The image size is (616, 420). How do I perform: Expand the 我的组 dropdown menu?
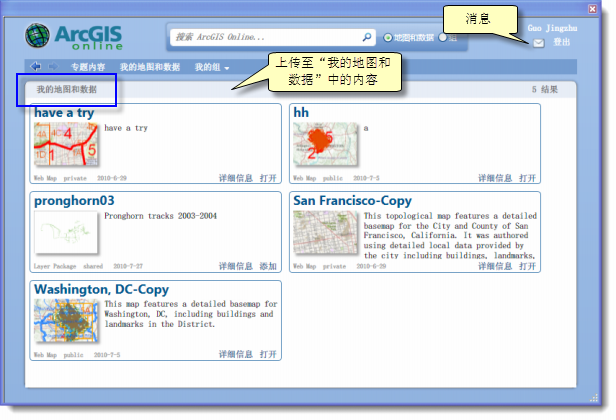pos(212,67)
